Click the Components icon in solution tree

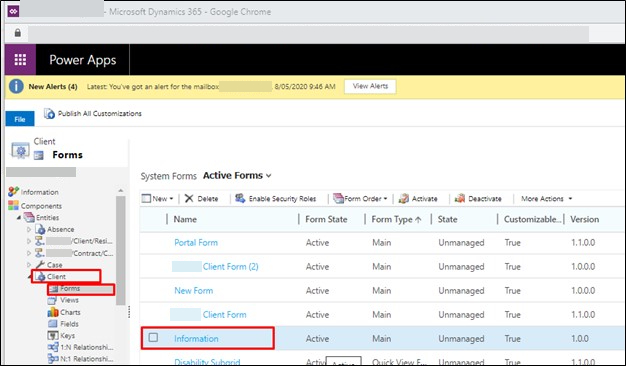(13, 206)
